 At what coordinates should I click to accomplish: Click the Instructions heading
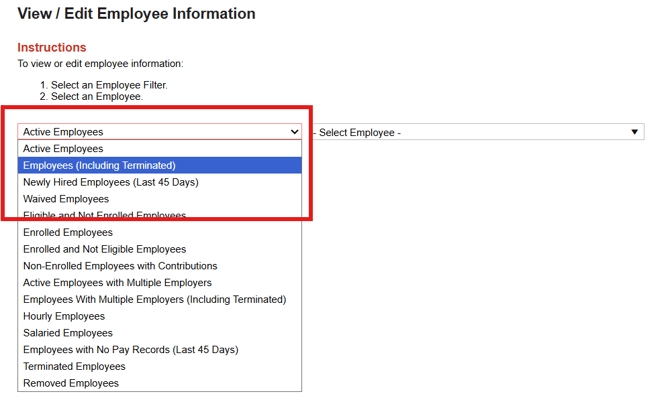pyautogui.click(x=52, y=47)
